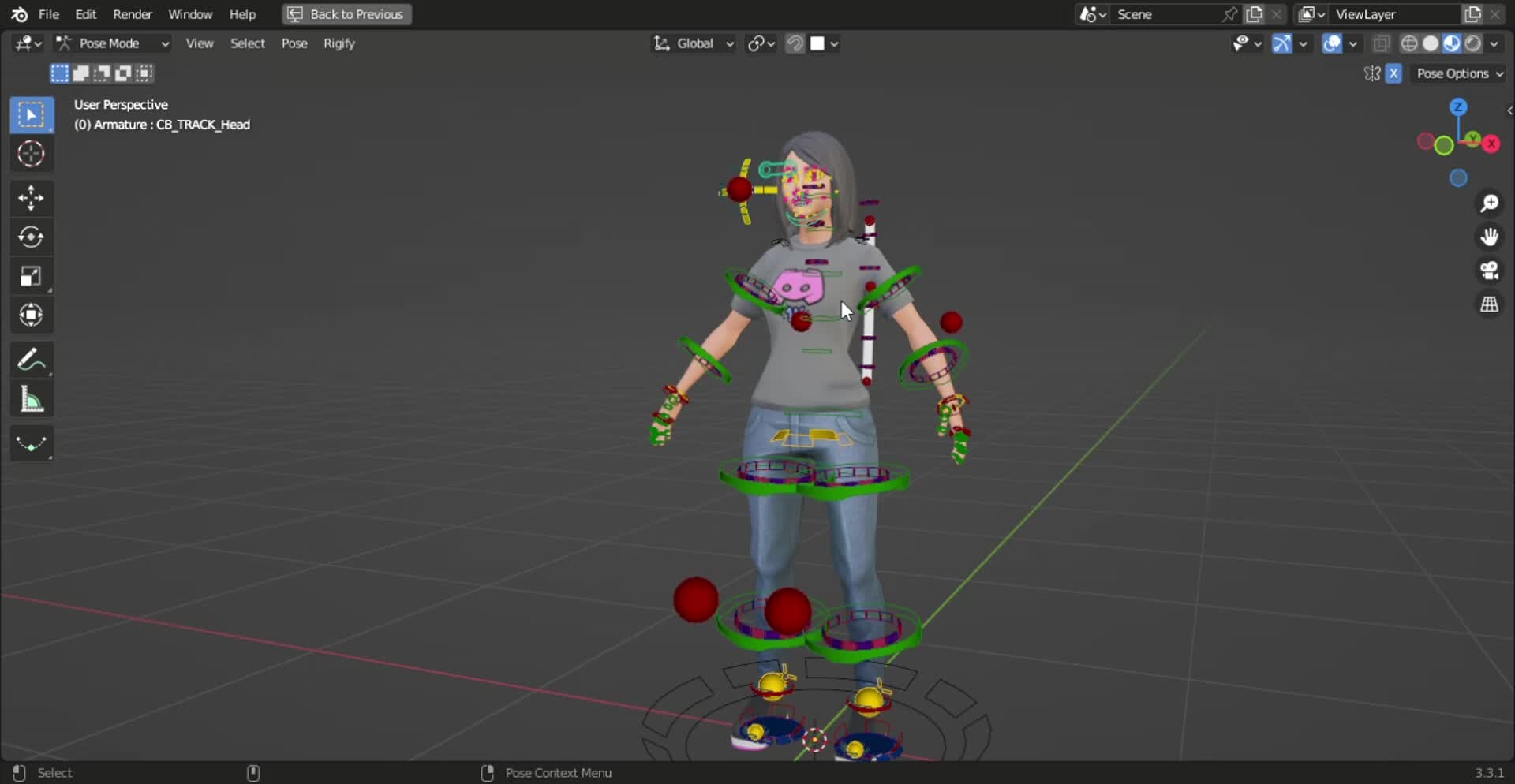The height and width of the screenshot is (784, 1515).
Task: Activate the 3D Cursor tool
Action: coord(32,154)
